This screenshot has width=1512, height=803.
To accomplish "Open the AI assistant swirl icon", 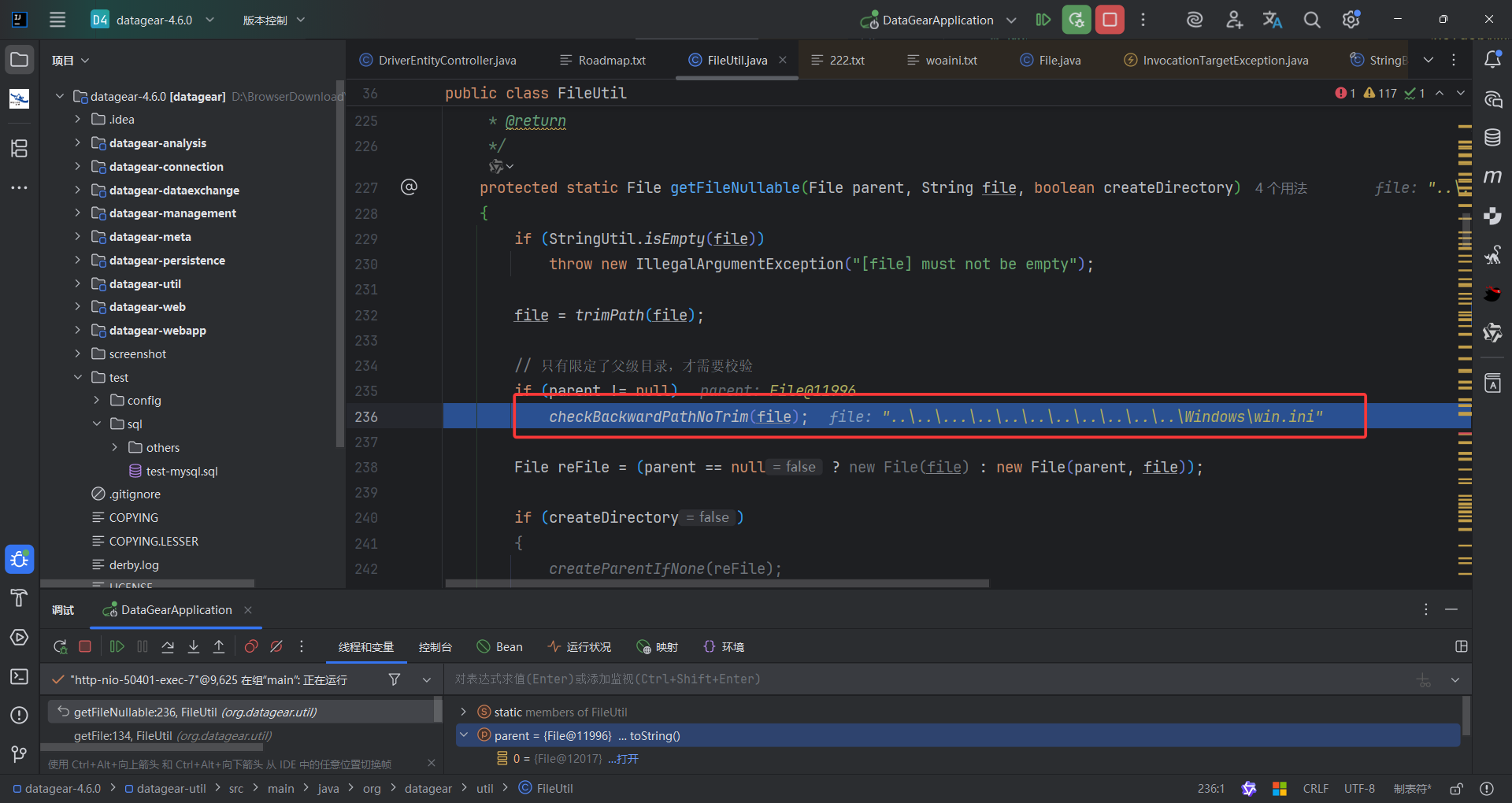I will point(1195,20).
